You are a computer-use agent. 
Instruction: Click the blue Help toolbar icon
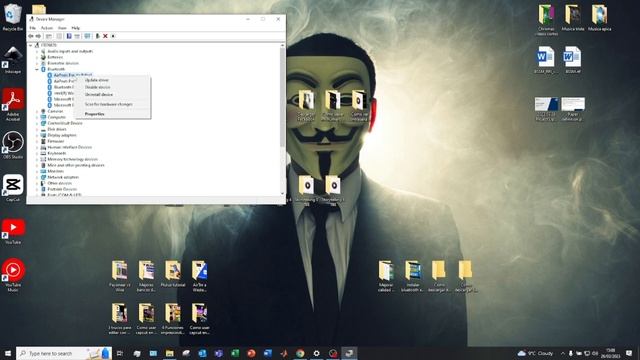point(69,36)
